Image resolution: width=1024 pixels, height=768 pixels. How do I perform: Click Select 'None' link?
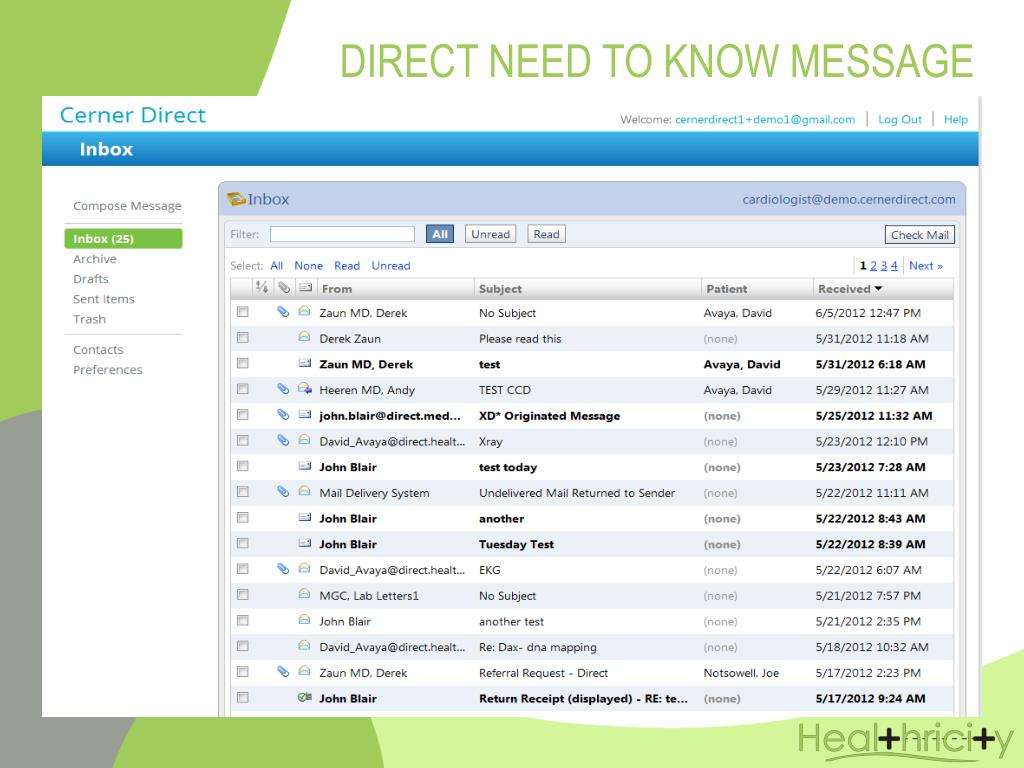(308, 266)
